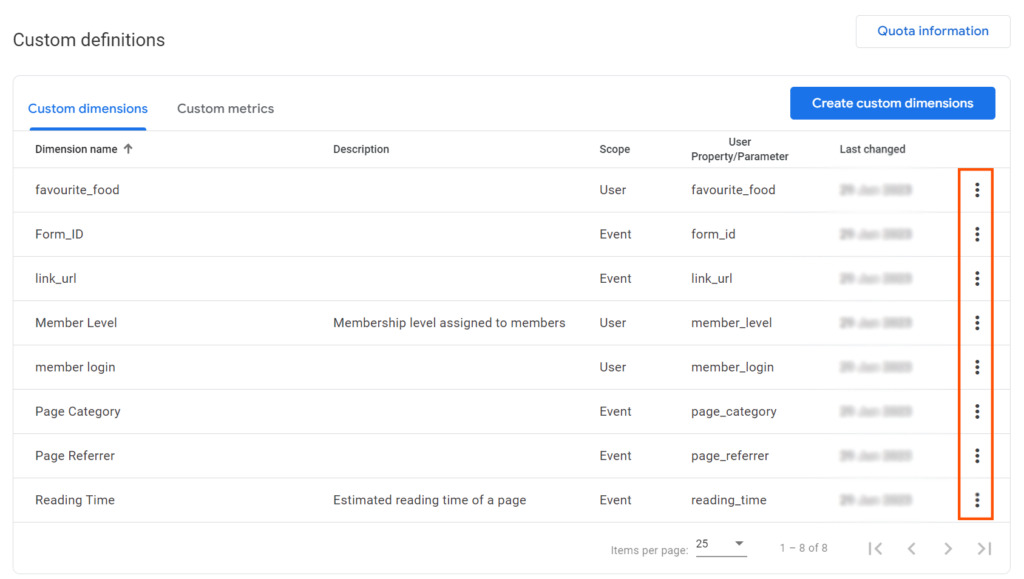Click the reading_time parameter cell
This screenshot has width=1024, height=579.
click(x=729, y=500)
